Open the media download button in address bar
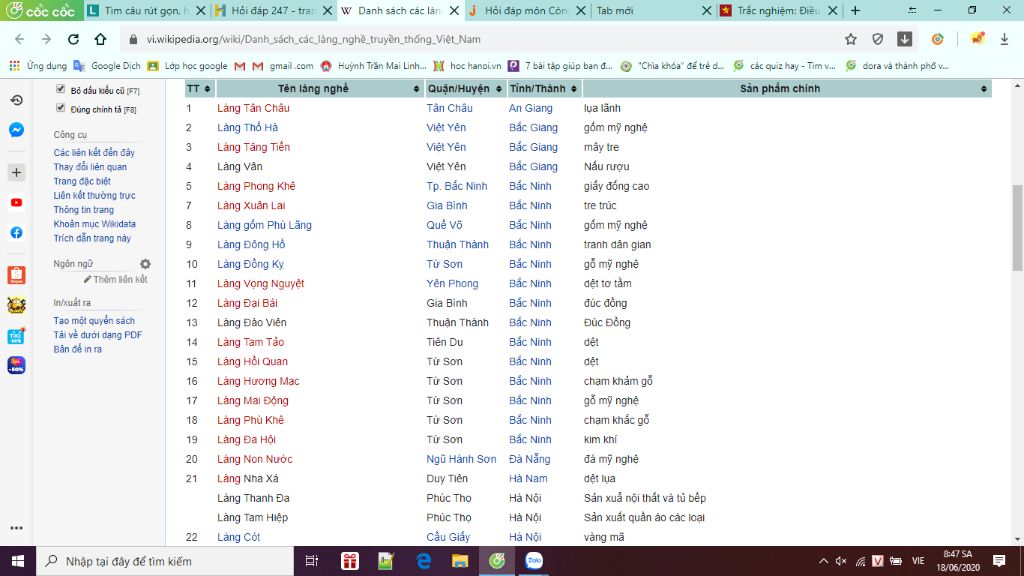Screen dimensions: 1024x576 coord(904,39)
